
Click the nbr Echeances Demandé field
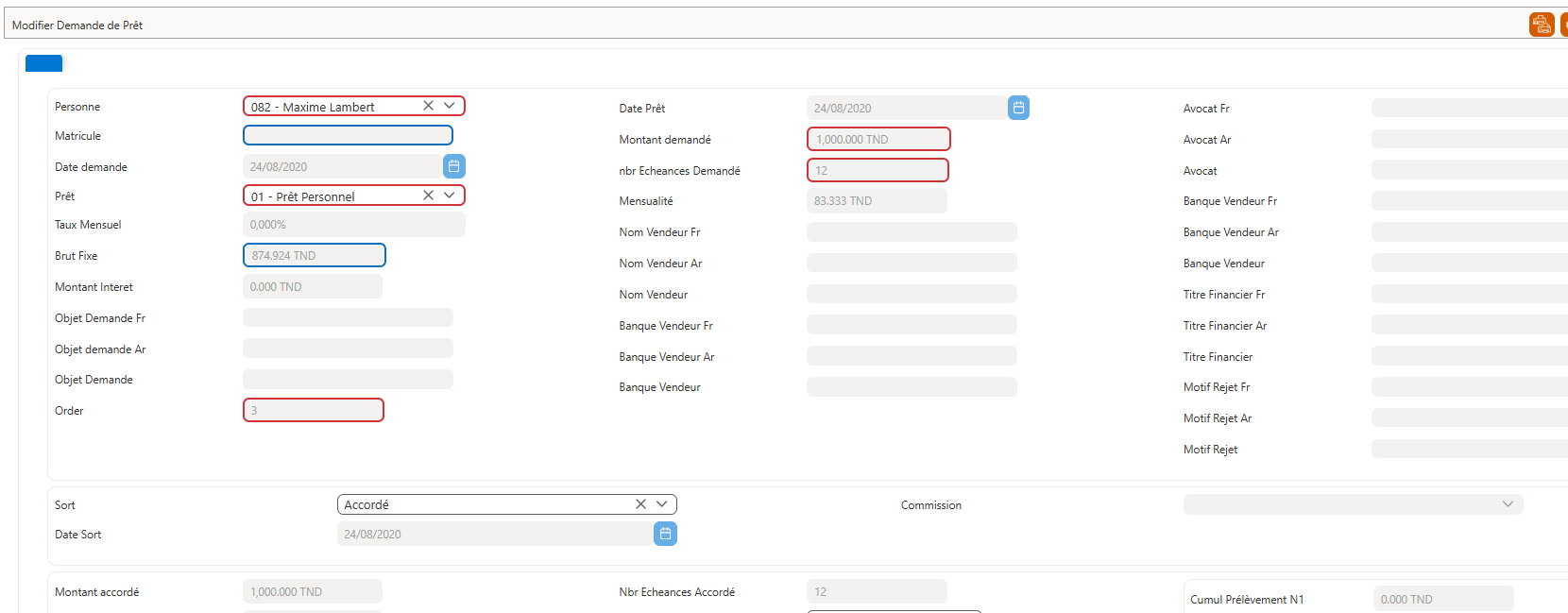point(878,170)
